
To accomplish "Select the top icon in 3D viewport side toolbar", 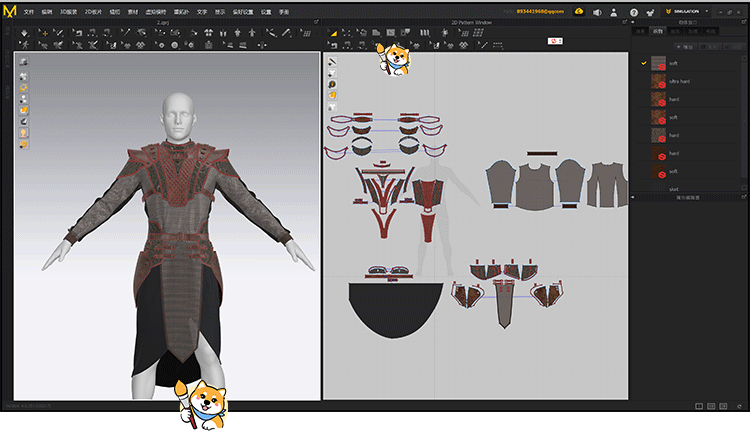I will click(23, 61).
